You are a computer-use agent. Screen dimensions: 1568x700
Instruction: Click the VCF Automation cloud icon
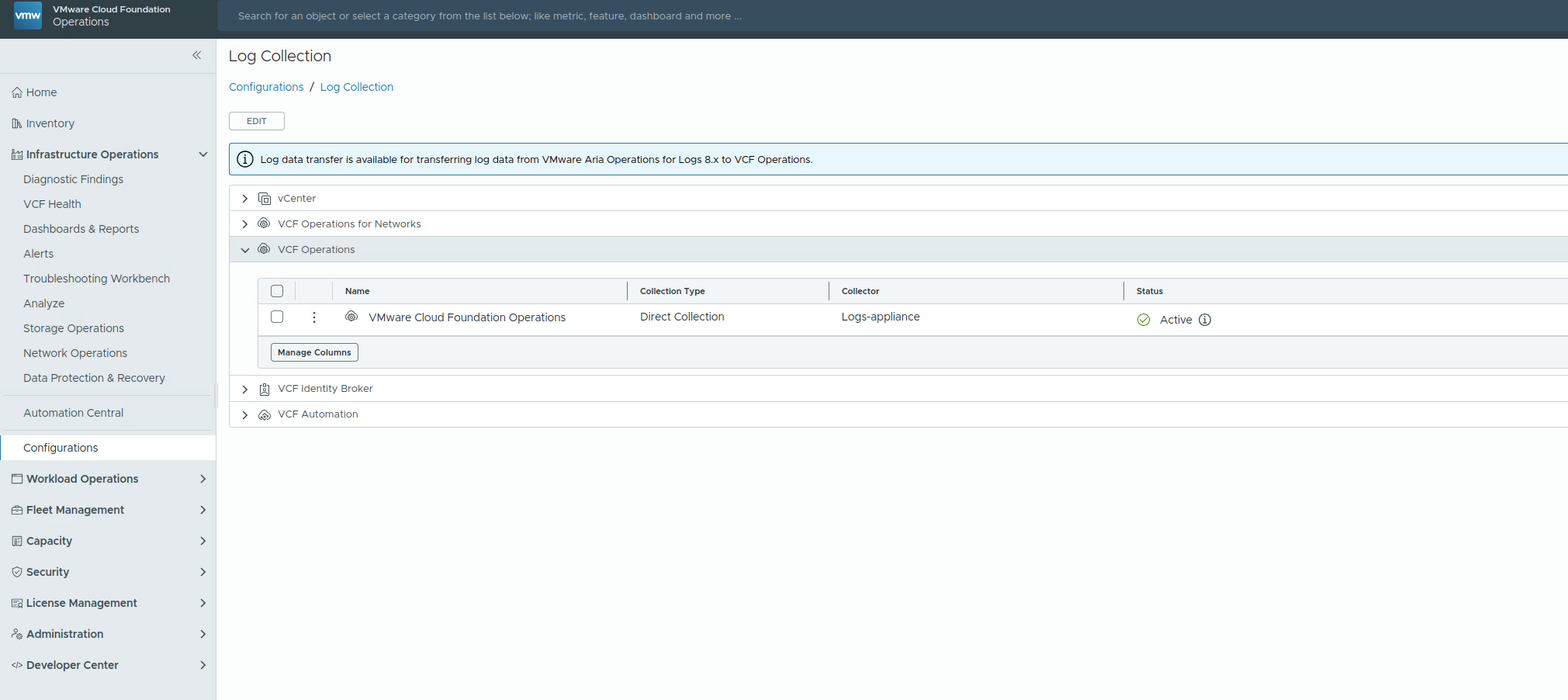pos(265,415)
